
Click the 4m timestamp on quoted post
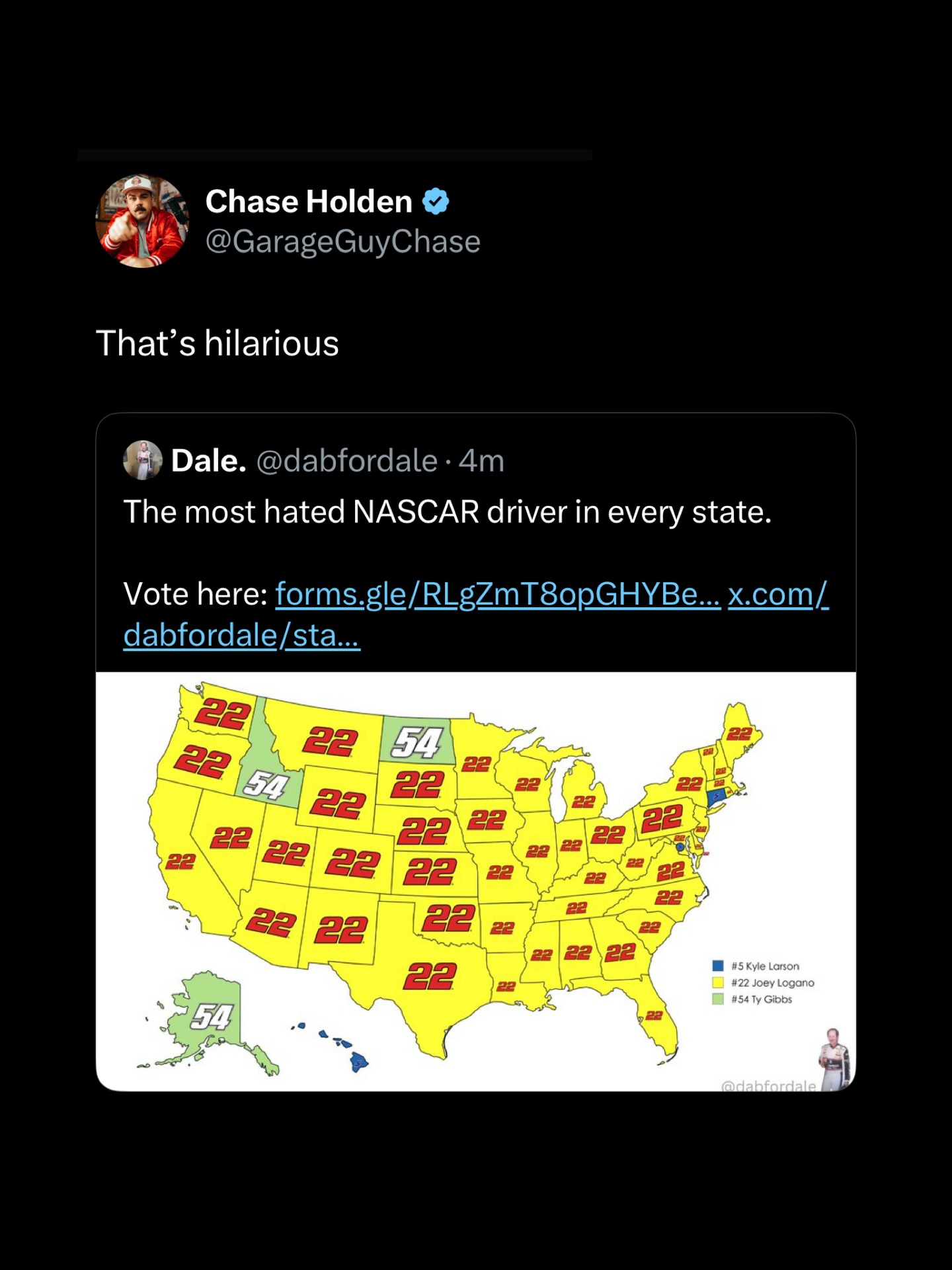(482, 461)
